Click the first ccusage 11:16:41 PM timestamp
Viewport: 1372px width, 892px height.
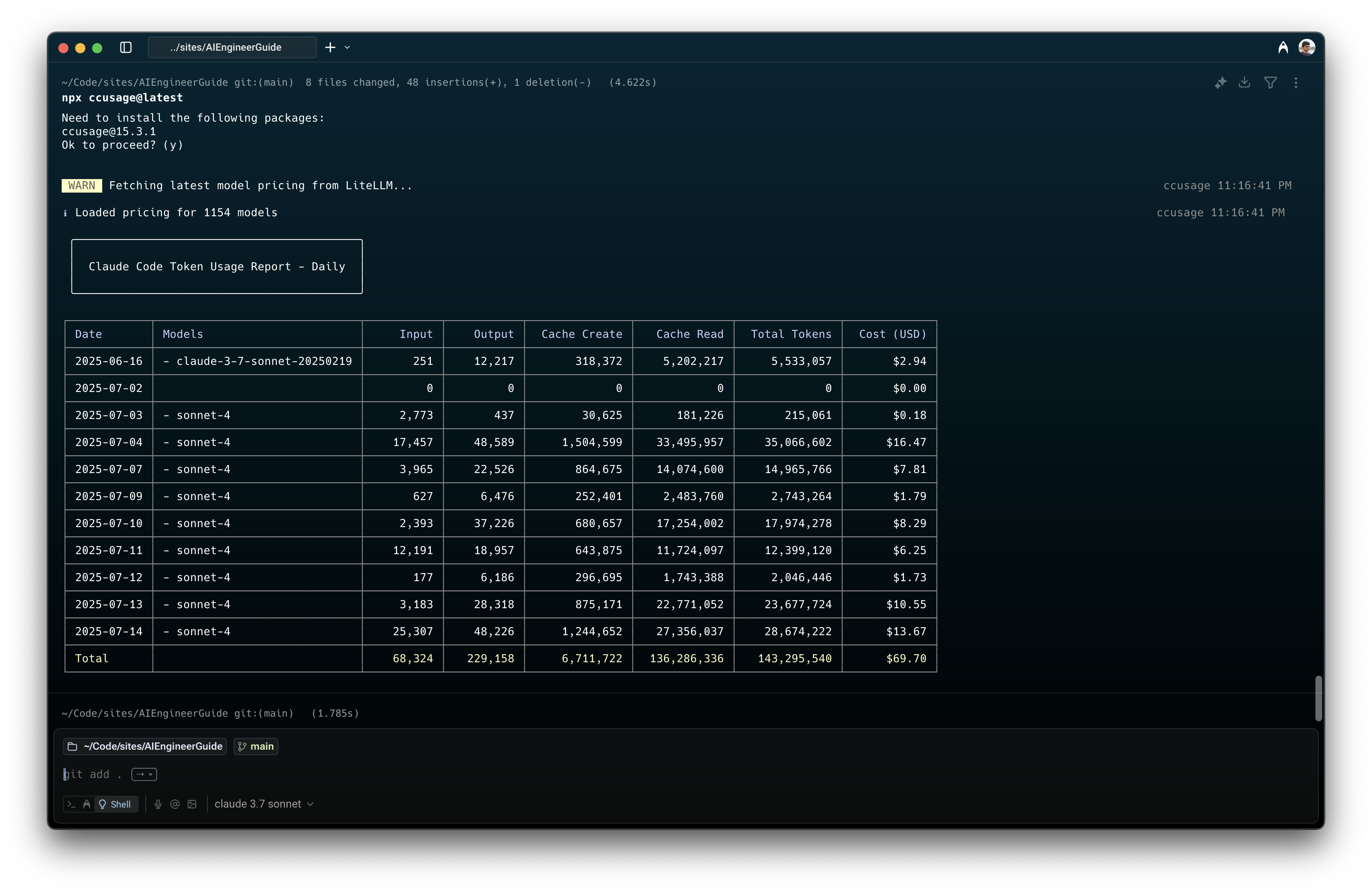1227,185
